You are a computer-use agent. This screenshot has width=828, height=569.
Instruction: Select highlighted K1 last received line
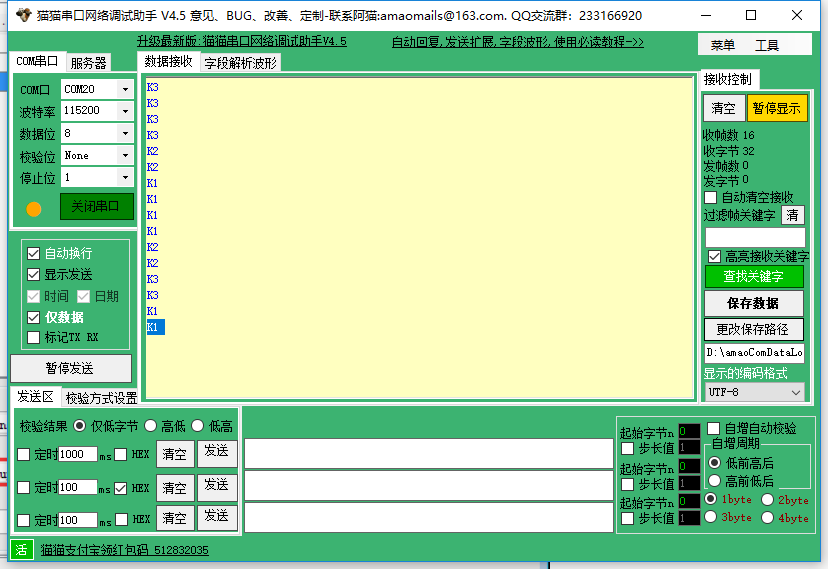pyautogui.click(x=156, y=327)
